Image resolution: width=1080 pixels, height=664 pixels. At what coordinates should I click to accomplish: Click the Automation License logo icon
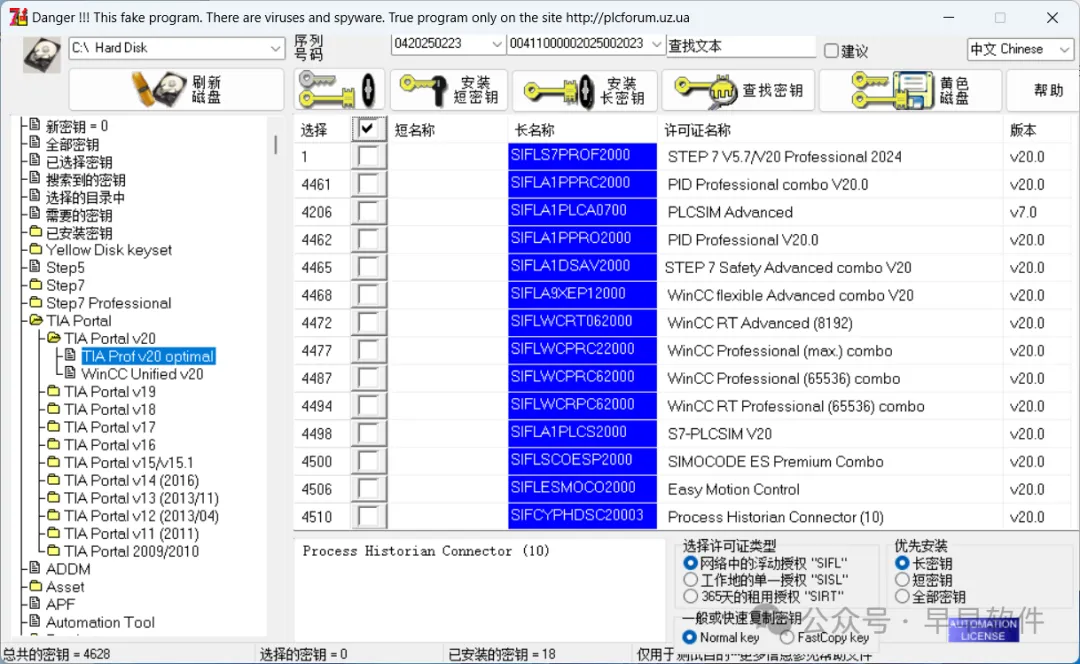click(983, 630)
